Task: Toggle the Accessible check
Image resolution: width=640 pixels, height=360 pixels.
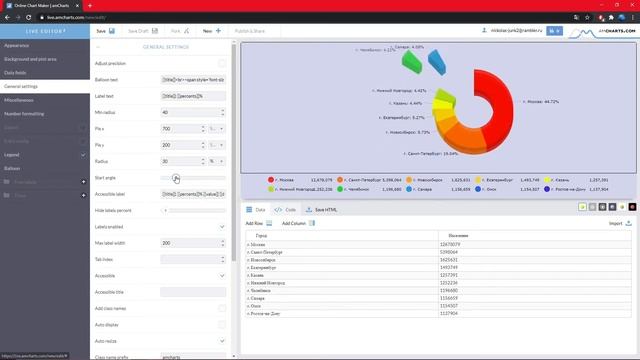Action: 222,276
